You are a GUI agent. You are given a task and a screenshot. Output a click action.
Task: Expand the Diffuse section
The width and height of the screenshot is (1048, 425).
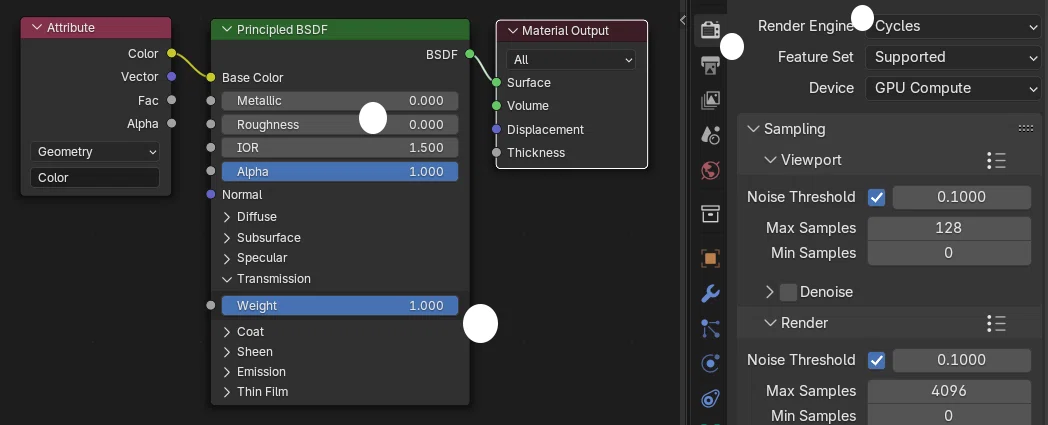227,217
